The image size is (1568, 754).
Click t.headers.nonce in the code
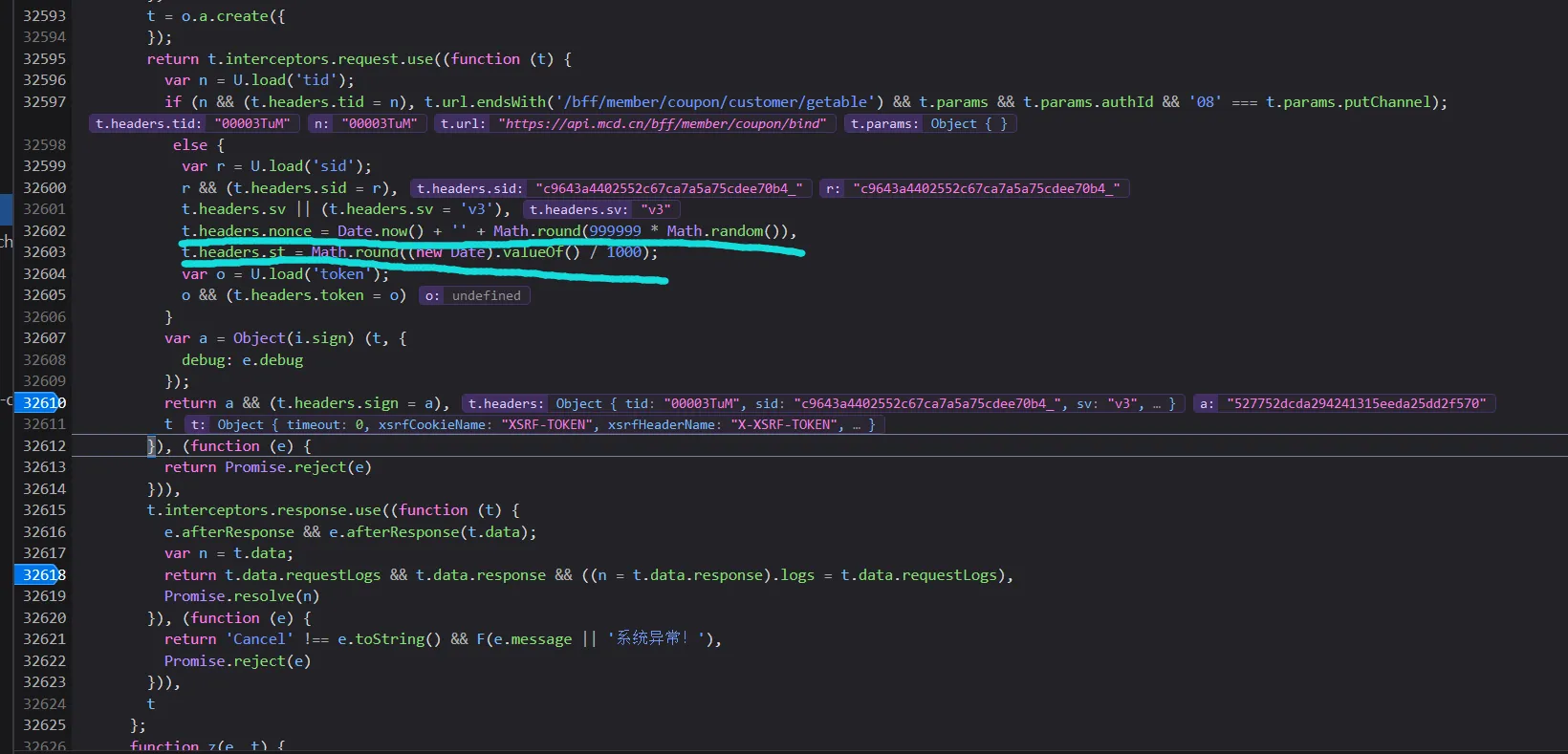(x=247, y=231)
